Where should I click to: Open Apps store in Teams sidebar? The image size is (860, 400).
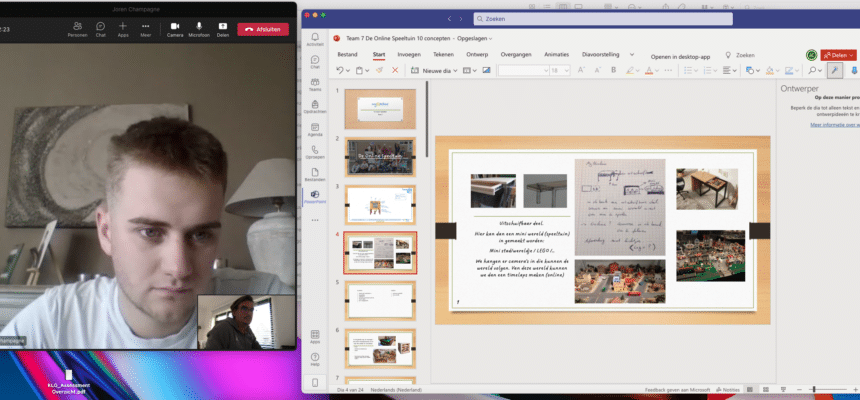(315, 336)
